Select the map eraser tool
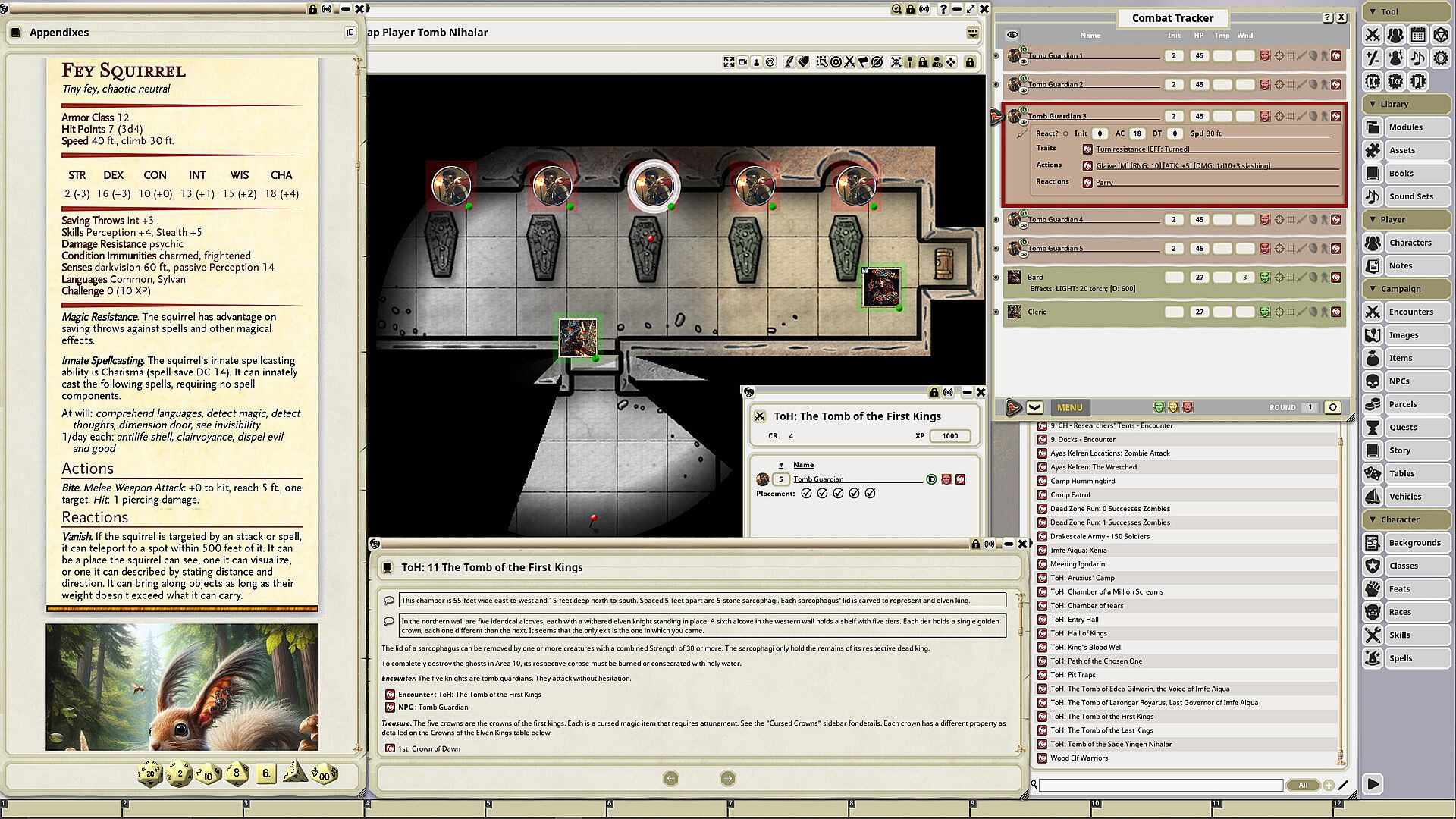This screenshot has width=1456, height=819. (804, 62)
